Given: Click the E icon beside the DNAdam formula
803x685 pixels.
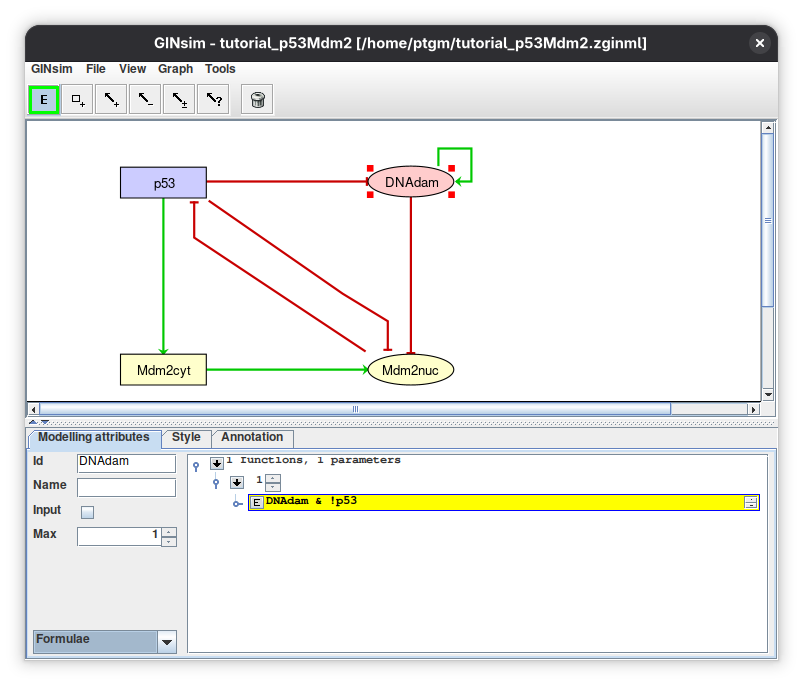Looking at the screenshot, I should point(257,503).
